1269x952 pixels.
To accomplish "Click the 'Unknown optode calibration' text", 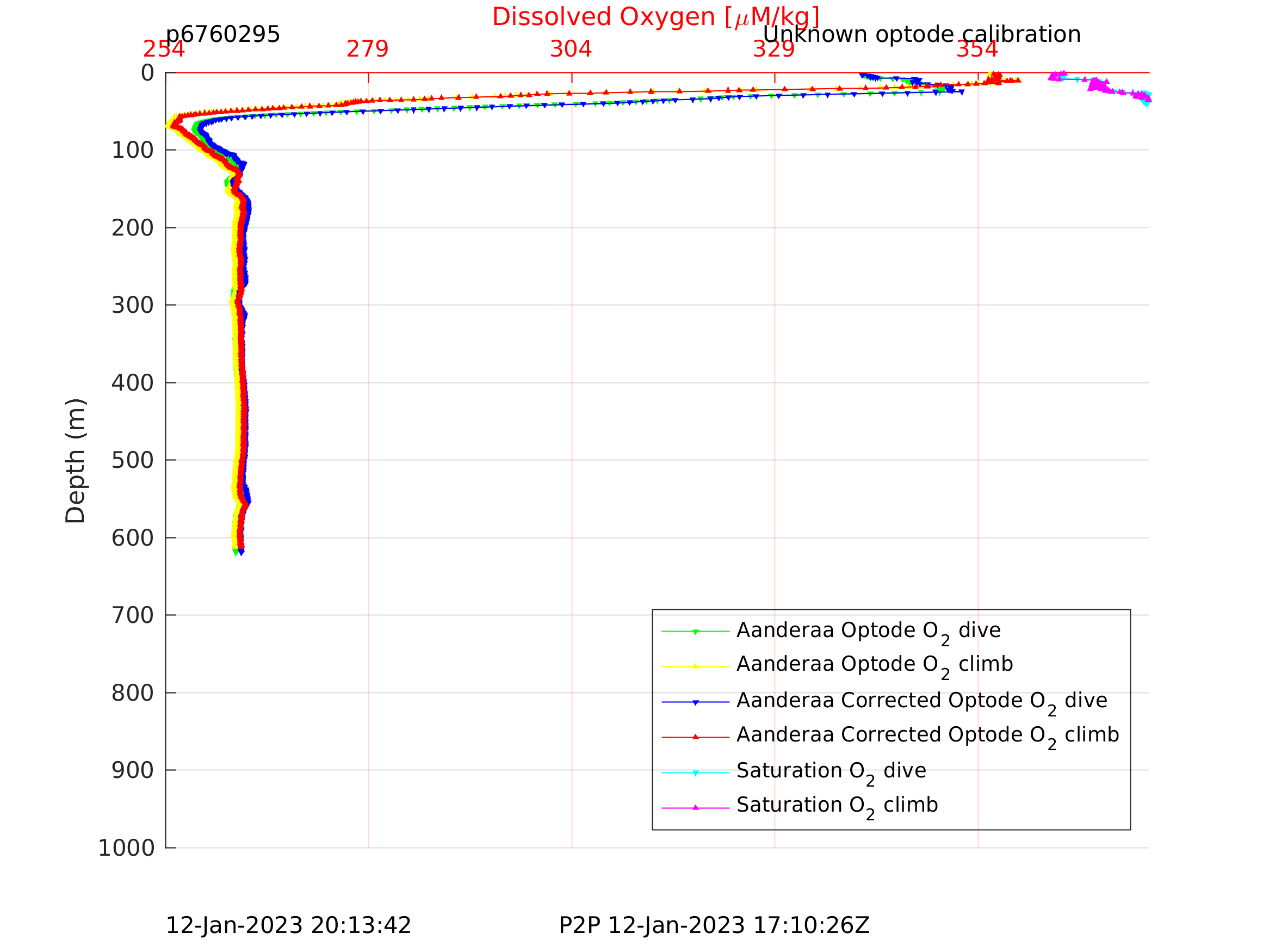I will 922,34.
